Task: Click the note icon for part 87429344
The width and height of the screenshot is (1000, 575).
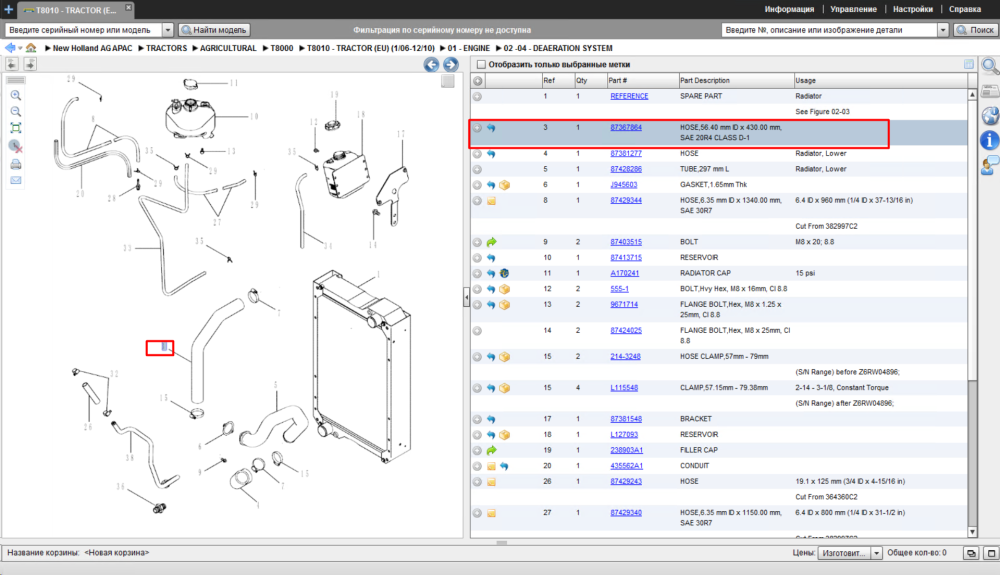Action: [x=491, y=201]
